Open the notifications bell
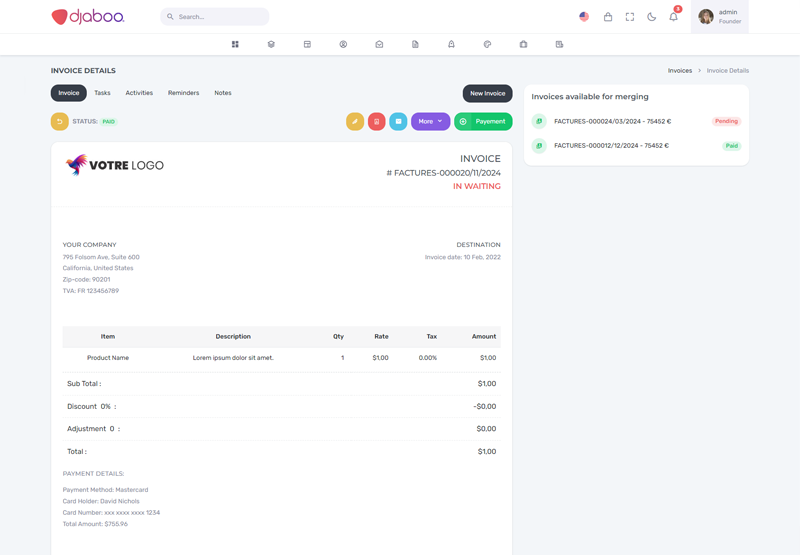Screen dimensions: 800x555 [673, 17]
